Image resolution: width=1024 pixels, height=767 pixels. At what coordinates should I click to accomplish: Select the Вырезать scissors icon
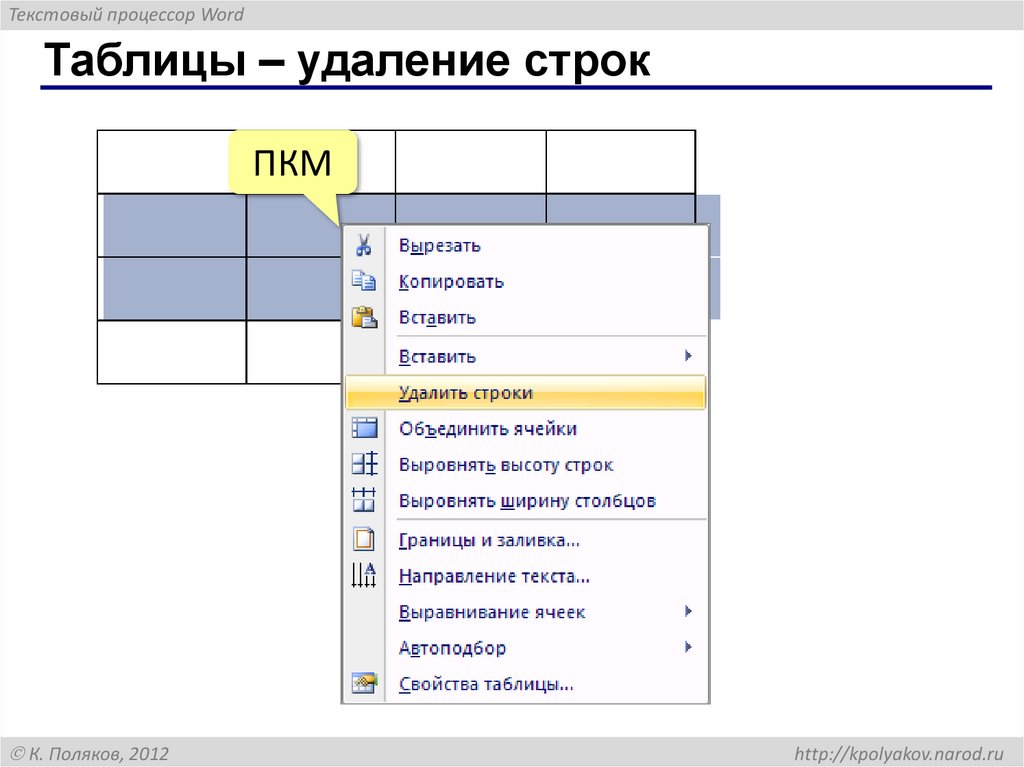(364, 245)
